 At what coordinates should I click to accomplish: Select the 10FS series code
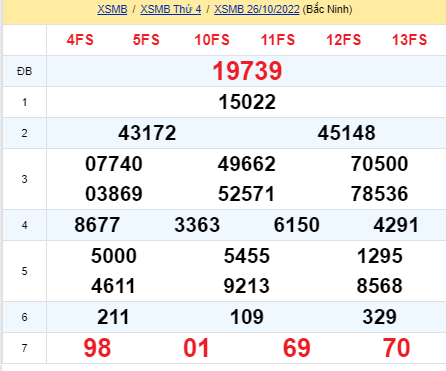click(212, 40)
